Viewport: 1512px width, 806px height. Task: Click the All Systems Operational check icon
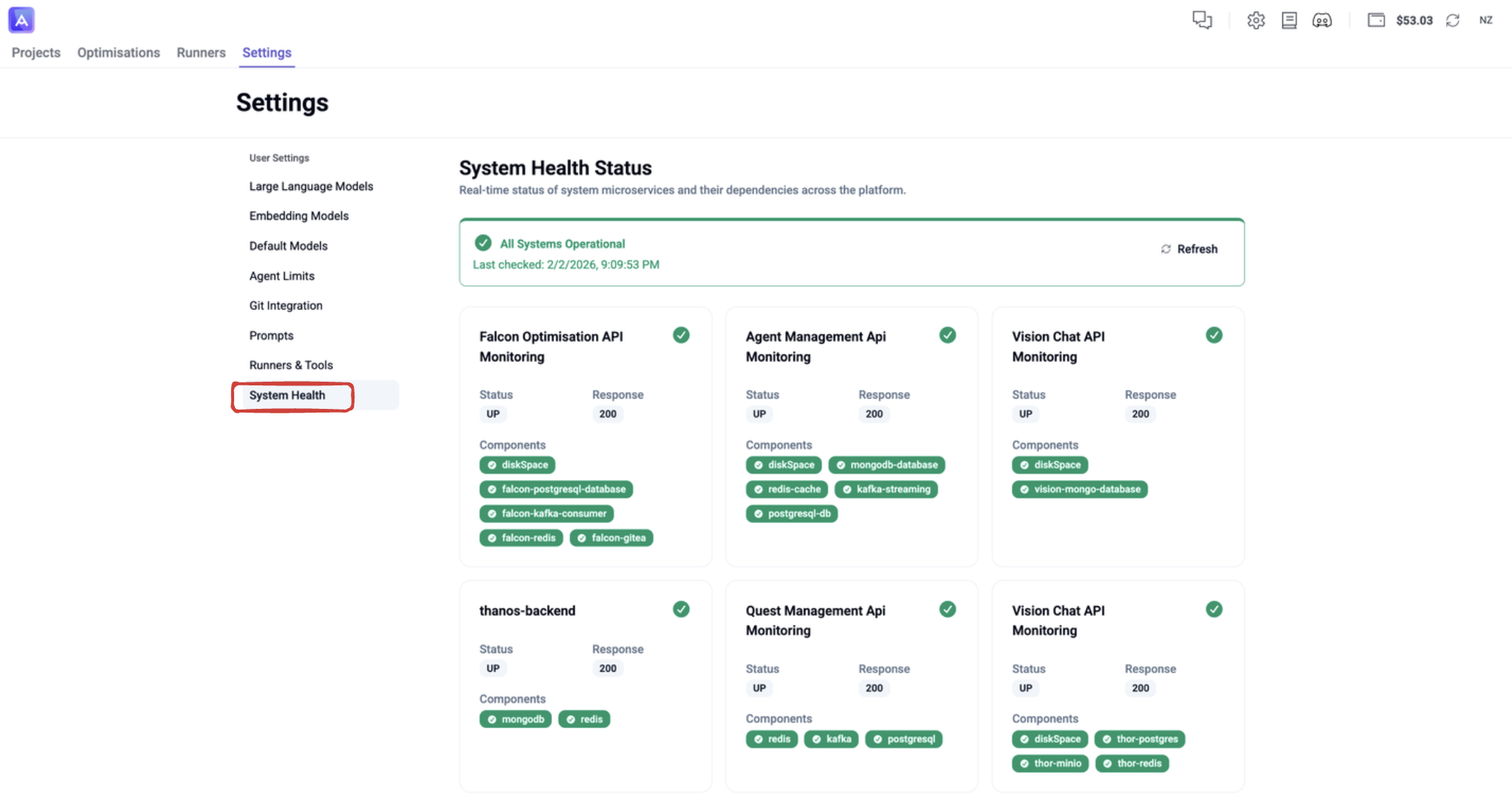[x=483, y=243]
